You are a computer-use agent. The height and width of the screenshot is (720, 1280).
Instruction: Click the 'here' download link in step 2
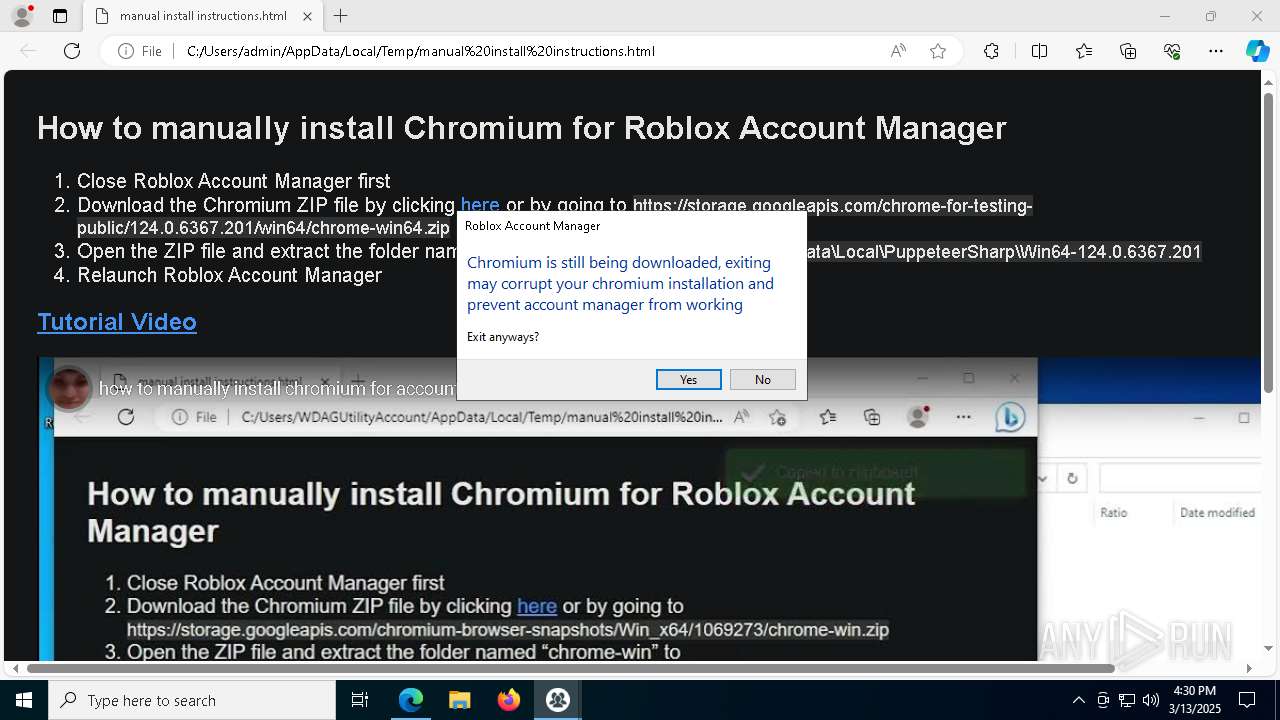click(x=480, y=205)
